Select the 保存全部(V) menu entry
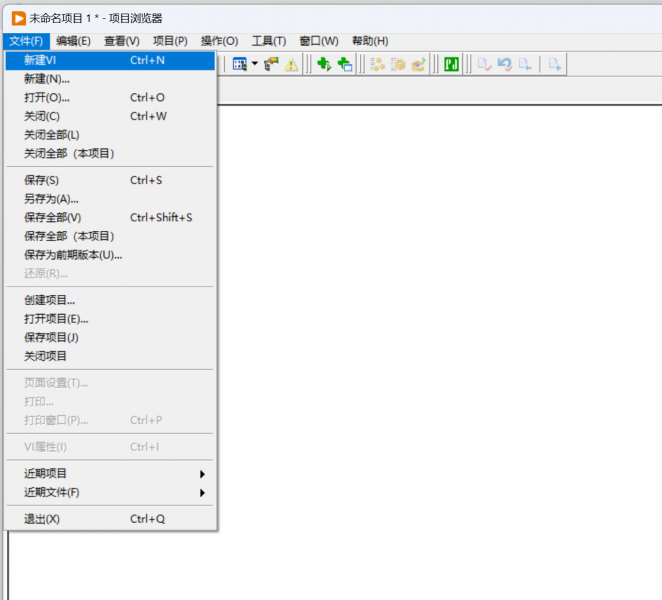 pos(110,217)
